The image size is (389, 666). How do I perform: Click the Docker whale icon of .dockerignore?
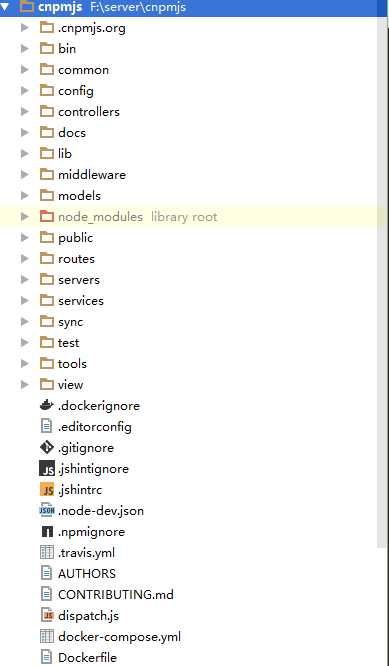(x=47, y=405)
